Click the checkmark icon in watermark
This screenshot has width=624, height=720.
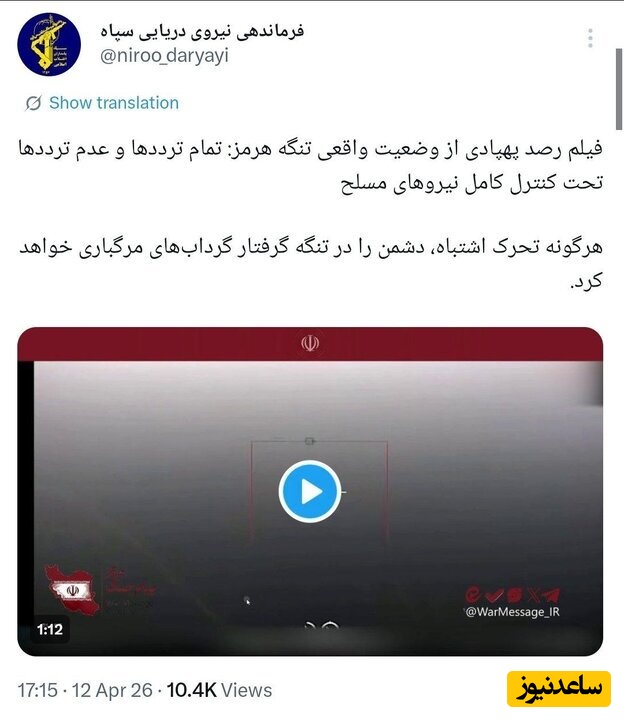point(494,595)
